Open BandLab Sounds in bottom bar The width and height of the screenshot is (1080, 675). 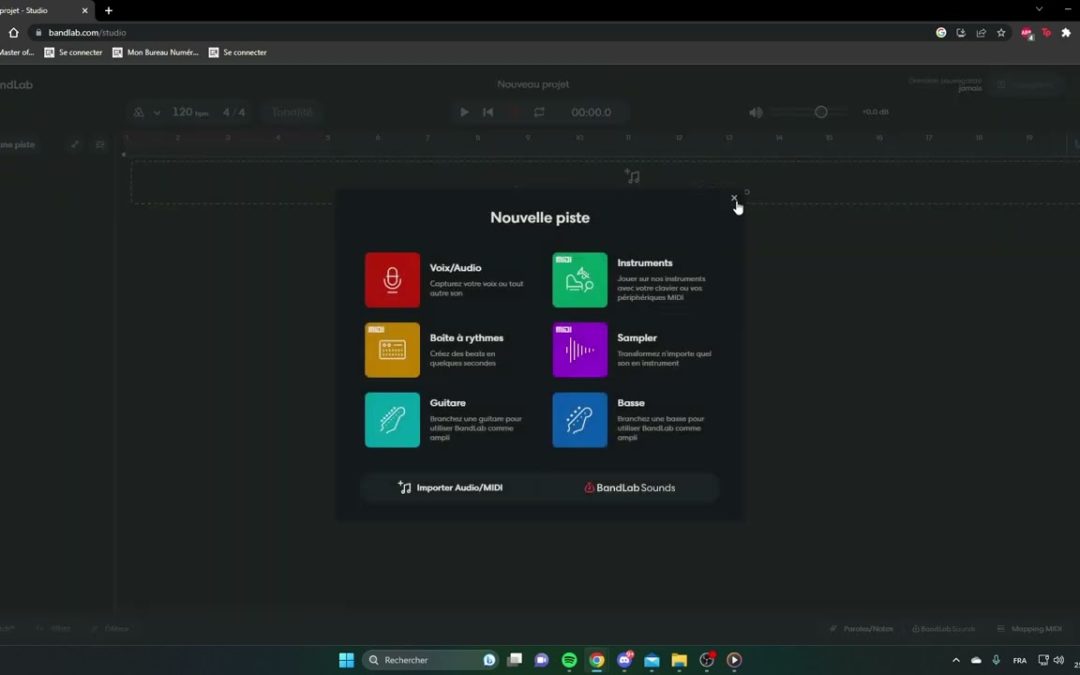tap(944, 629)
